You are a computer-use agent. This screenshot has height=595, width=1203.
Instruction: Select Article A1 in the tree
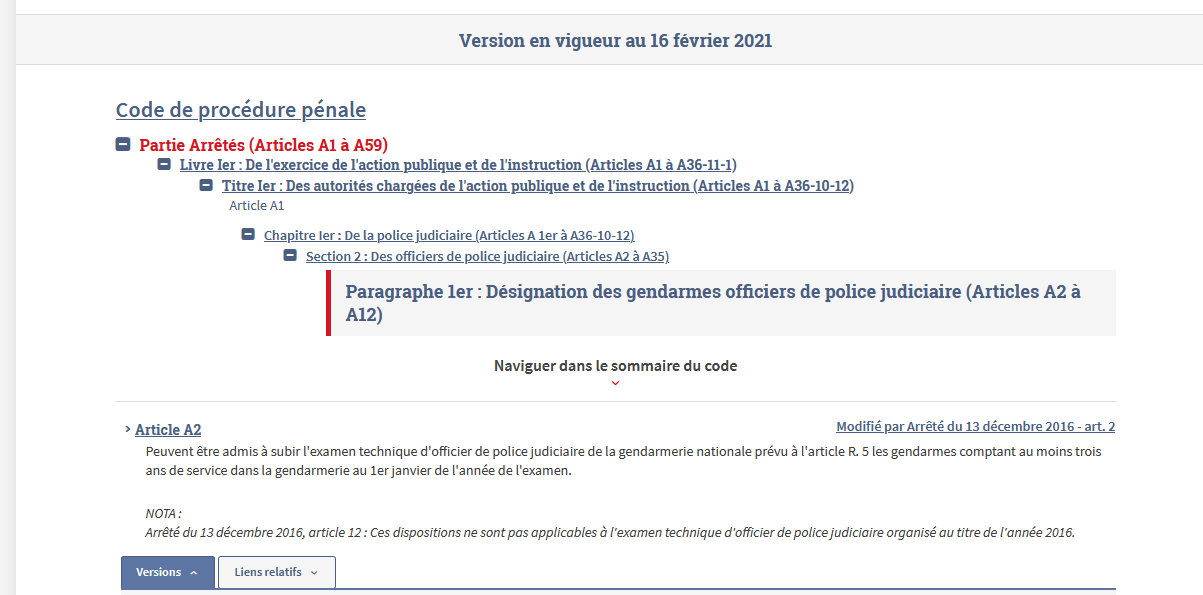point(257,206)
